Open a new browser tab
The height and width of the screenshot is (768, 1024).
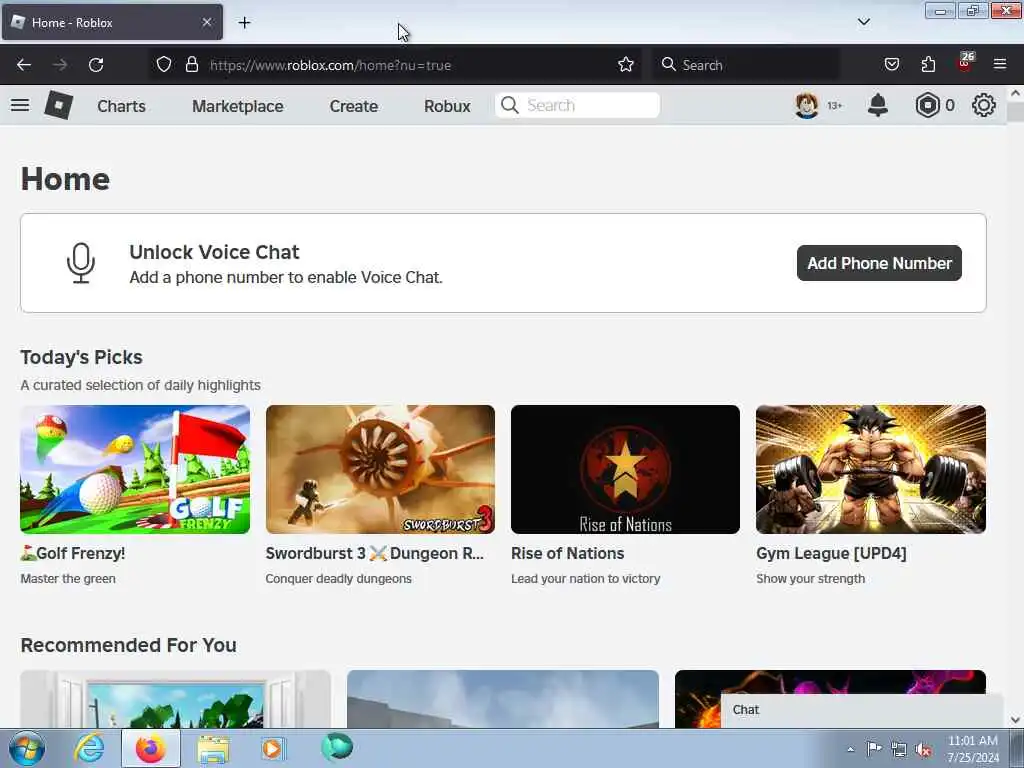[x=244, y=22]
